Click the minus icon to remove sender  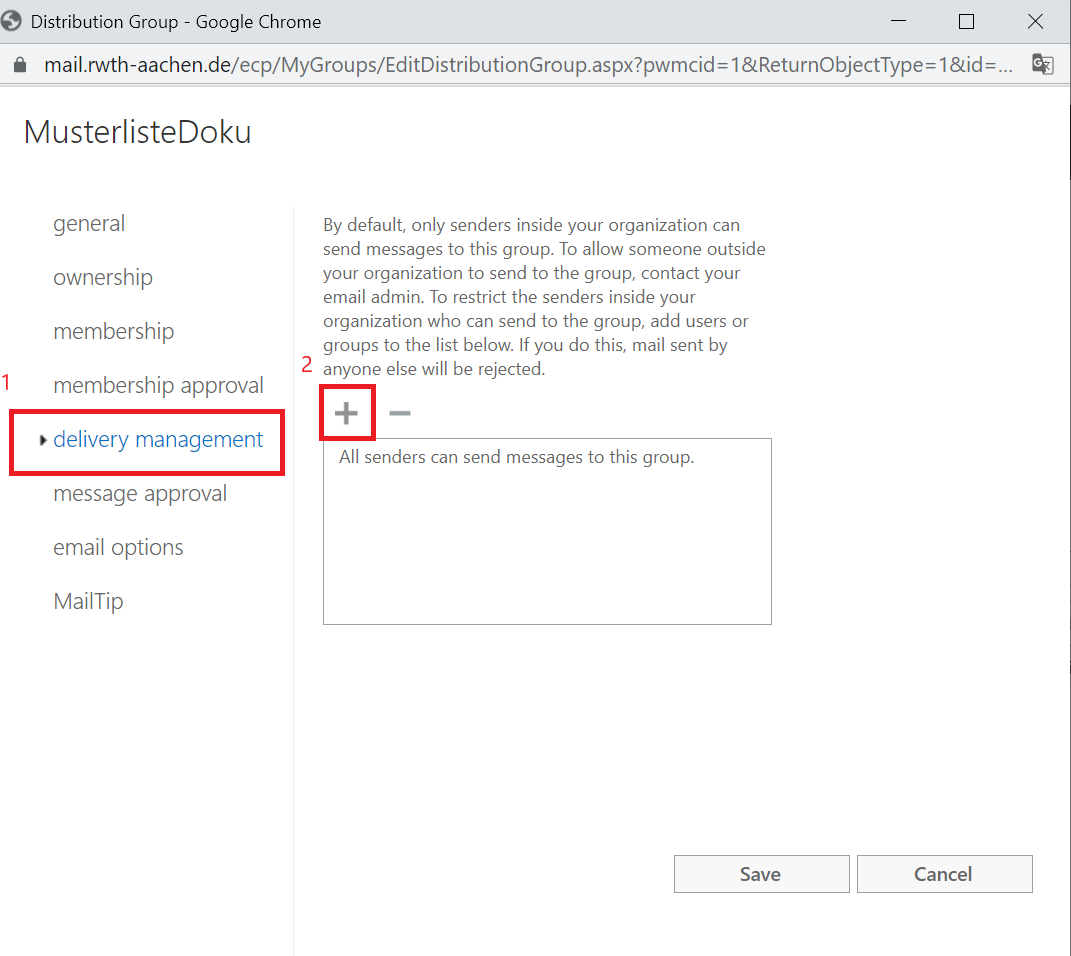pyautogui.click(x=399, y=413)
